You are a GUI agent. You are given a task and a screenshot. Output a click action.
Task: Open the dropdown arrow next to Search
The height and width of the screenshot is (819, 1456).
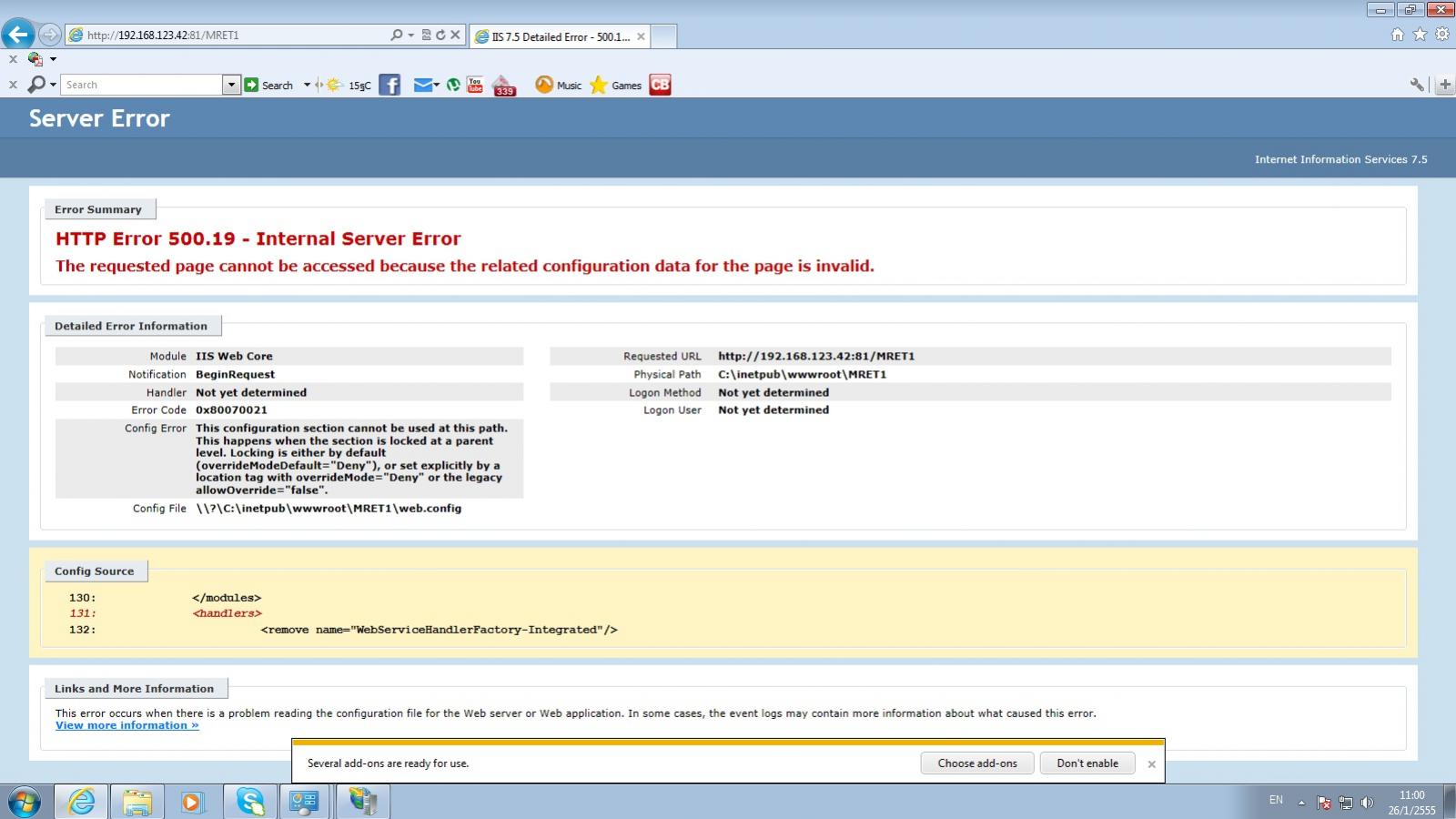click(x=307, y=85)
